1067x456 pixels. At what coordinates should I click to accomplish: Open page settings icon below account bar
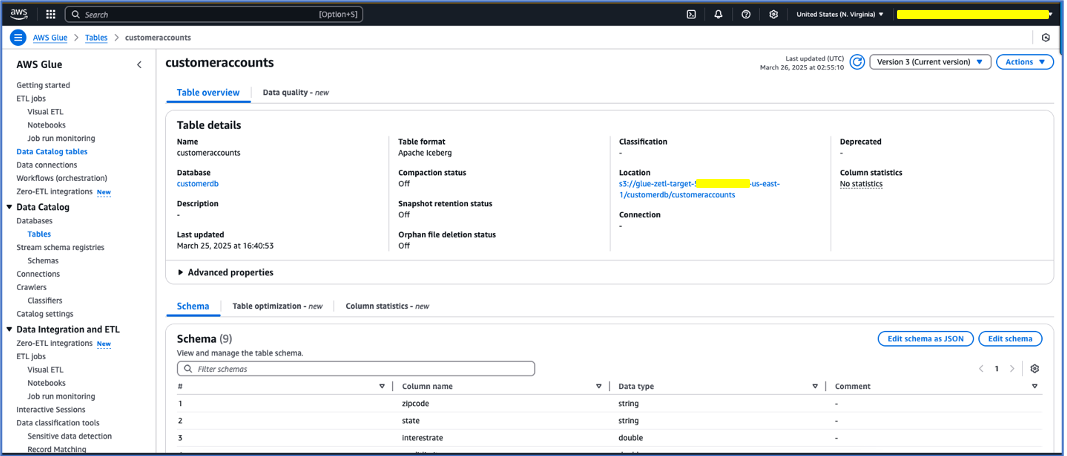click(1046, 37)
